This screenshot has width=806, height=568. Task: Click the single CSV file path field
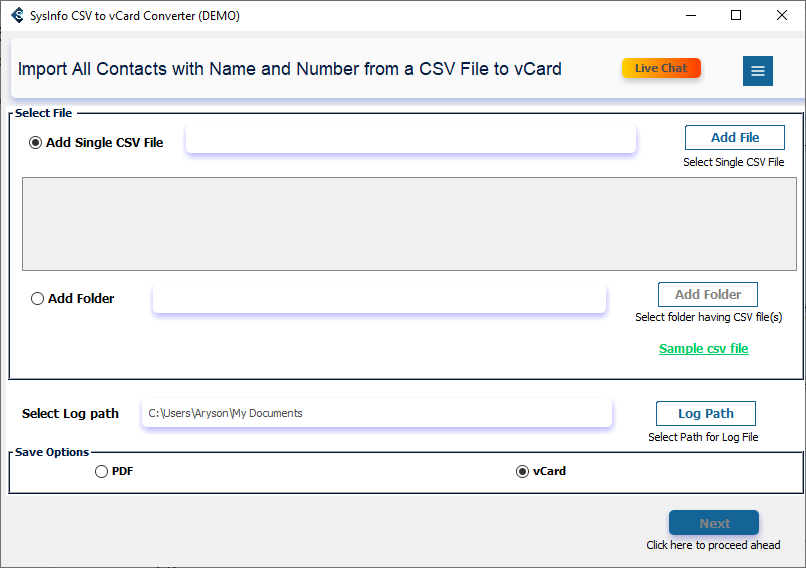410,140
